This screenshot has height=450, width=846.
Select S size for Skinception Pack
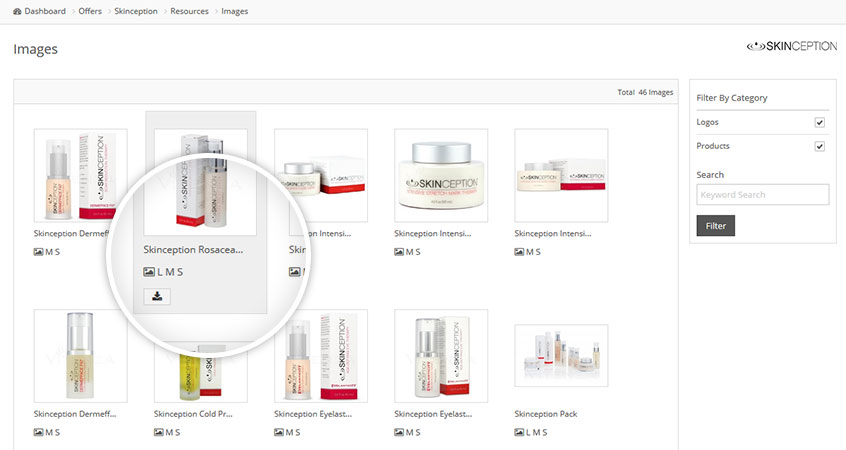(x=544, y=432)
